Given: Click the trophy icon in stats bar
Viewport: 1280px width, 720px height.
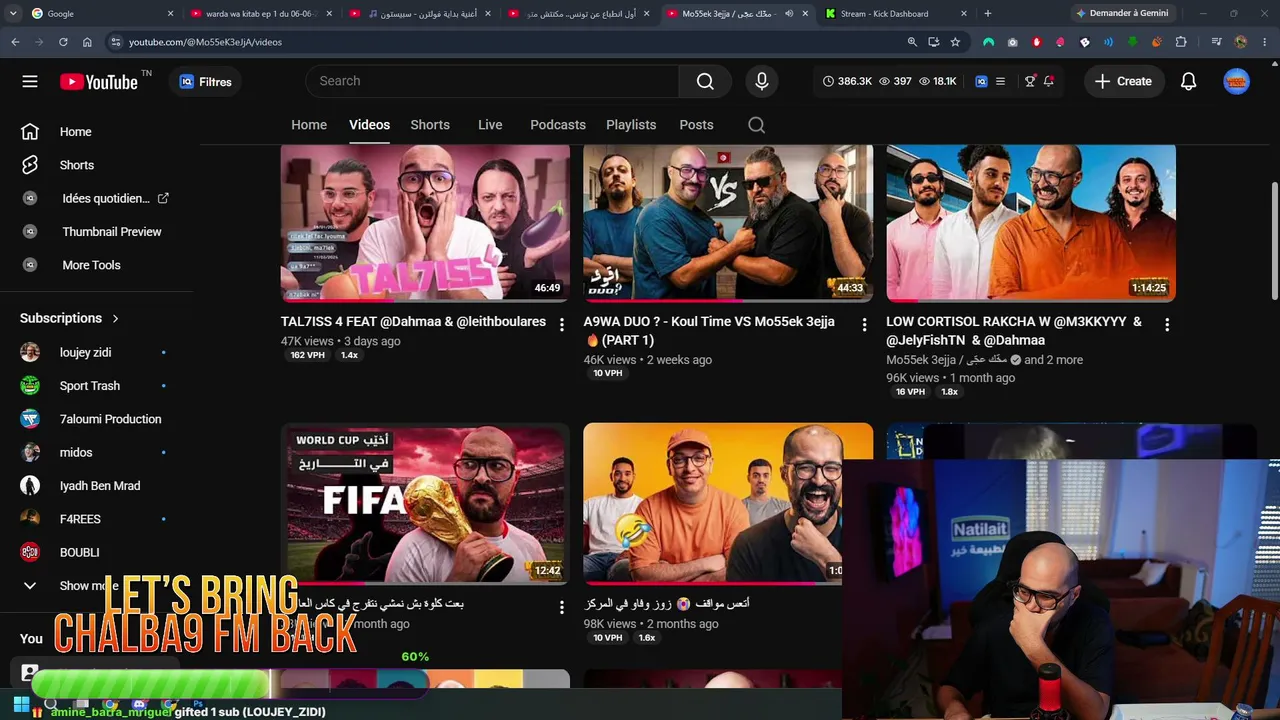Looking at the screenshot, I should (x=1030, y=81).
